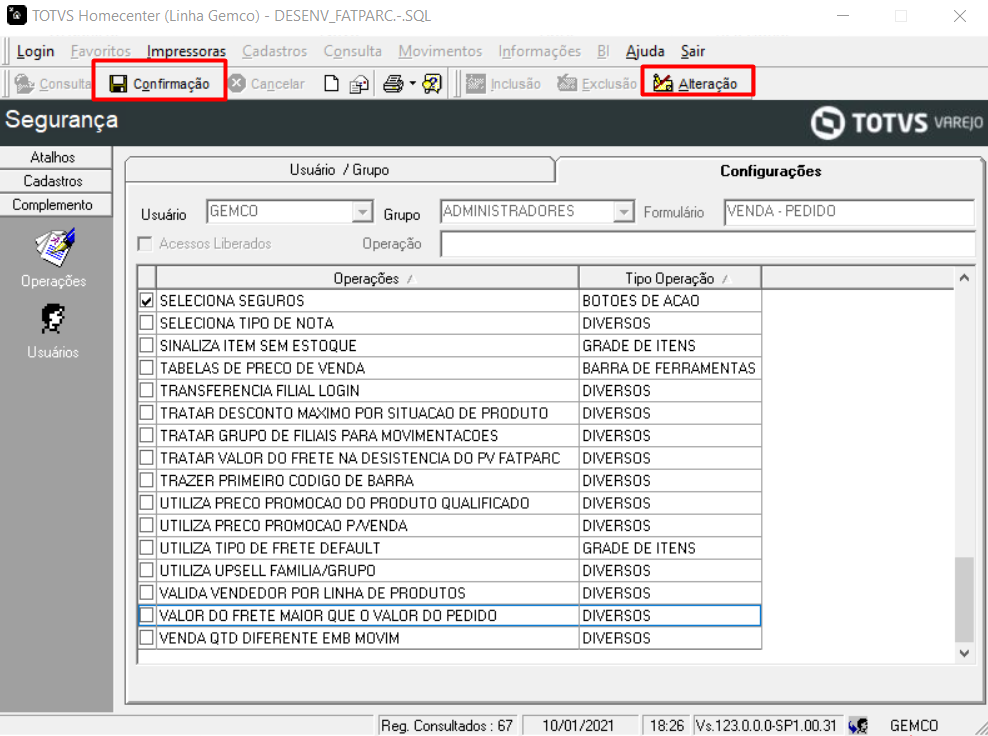Image resolution: width=988 pixels, height=736 pixels.
Task: Open the Favoritos menu
Action: point(101,51)
